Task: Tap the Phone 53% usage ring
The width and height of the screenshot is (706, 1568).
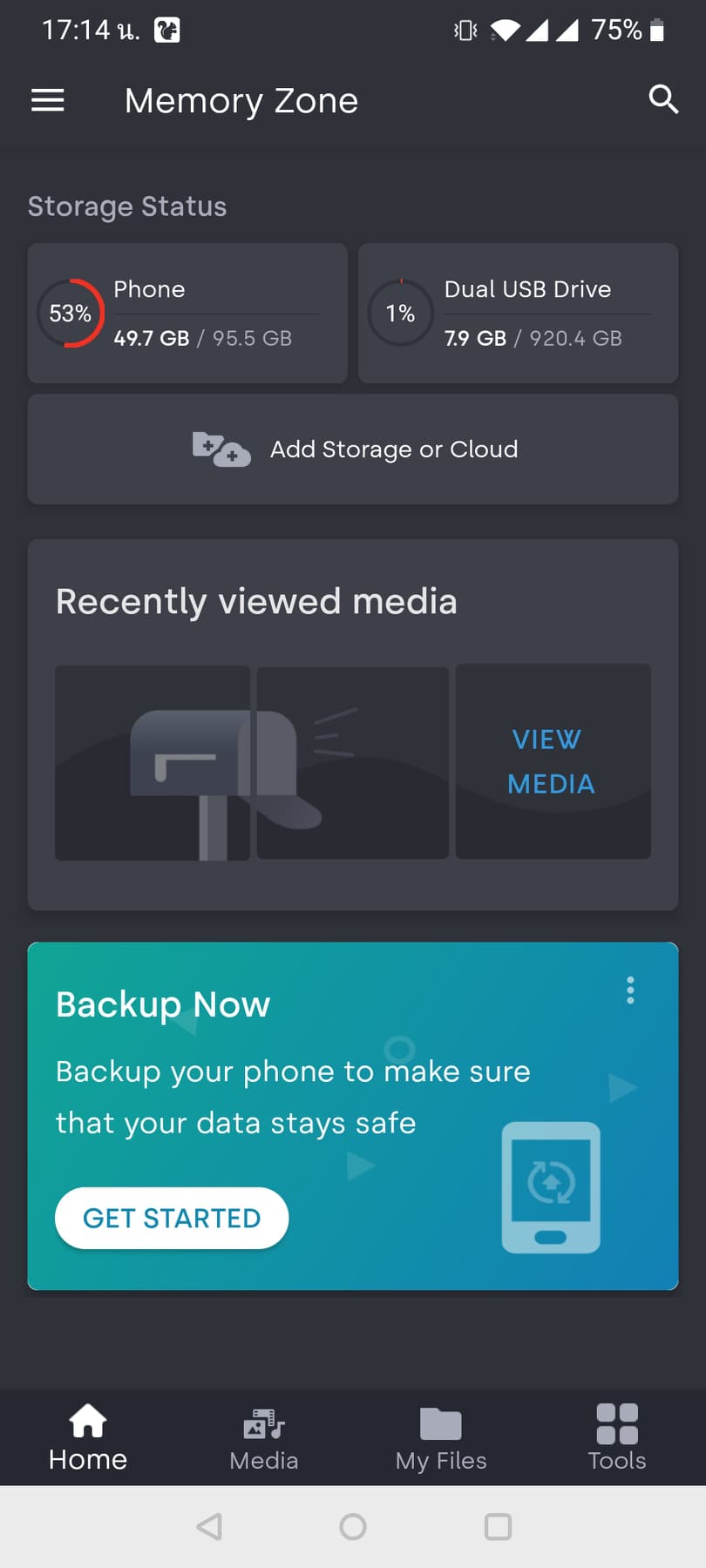Action: click(x=71, y=314)
